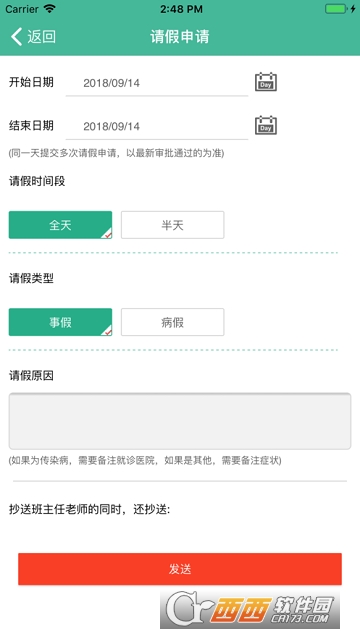Focus the 请假原因 text area
The width and height of the screenshot is (360, 639).
pyautogui.click(x=180, y=421)
